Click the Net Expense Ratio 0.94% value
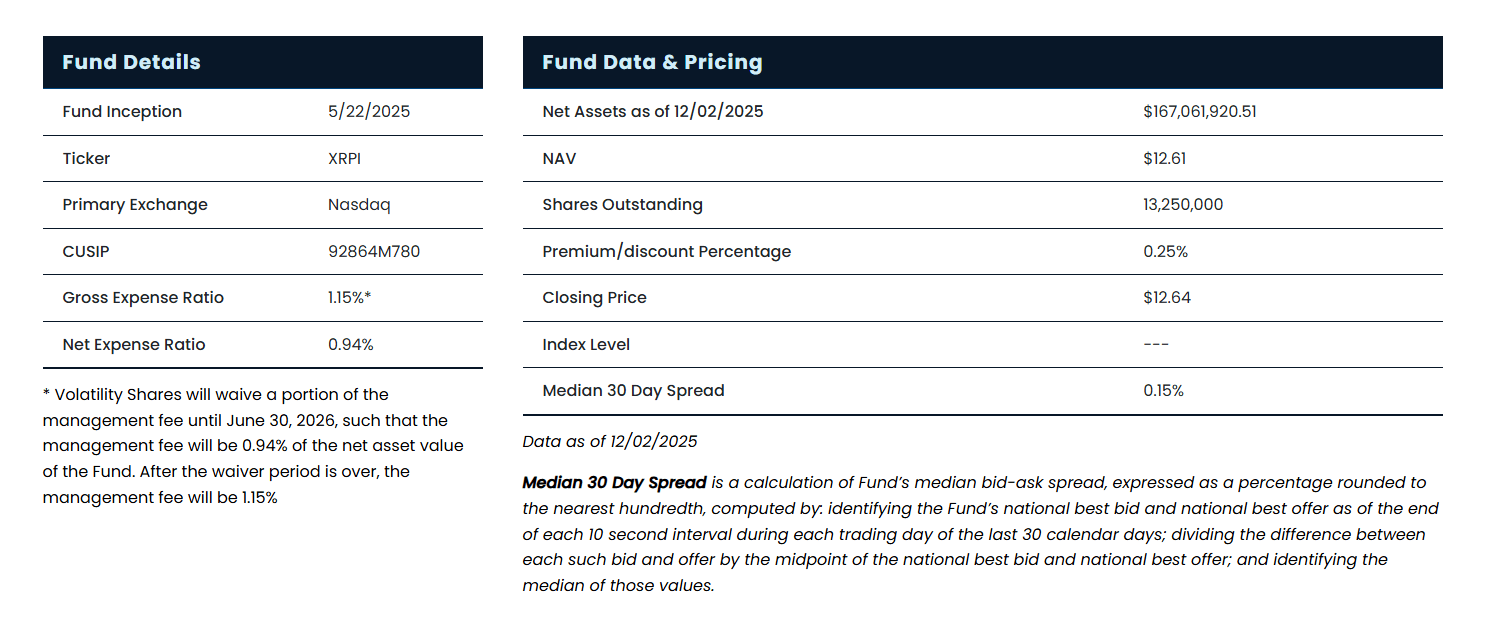 click(x=350, y=344)
